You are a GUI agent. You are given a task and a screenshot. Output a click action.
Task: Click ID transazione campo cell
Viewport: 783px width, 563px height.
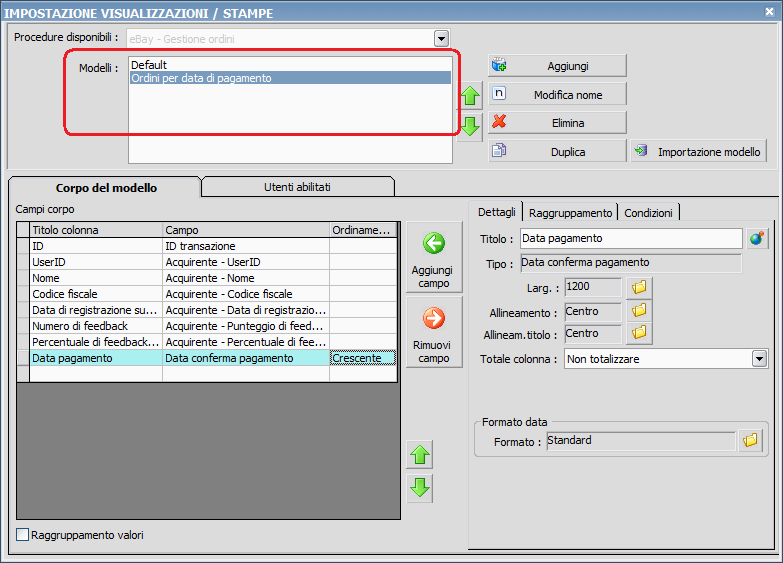pyautogui.click(x=246, y=246)
